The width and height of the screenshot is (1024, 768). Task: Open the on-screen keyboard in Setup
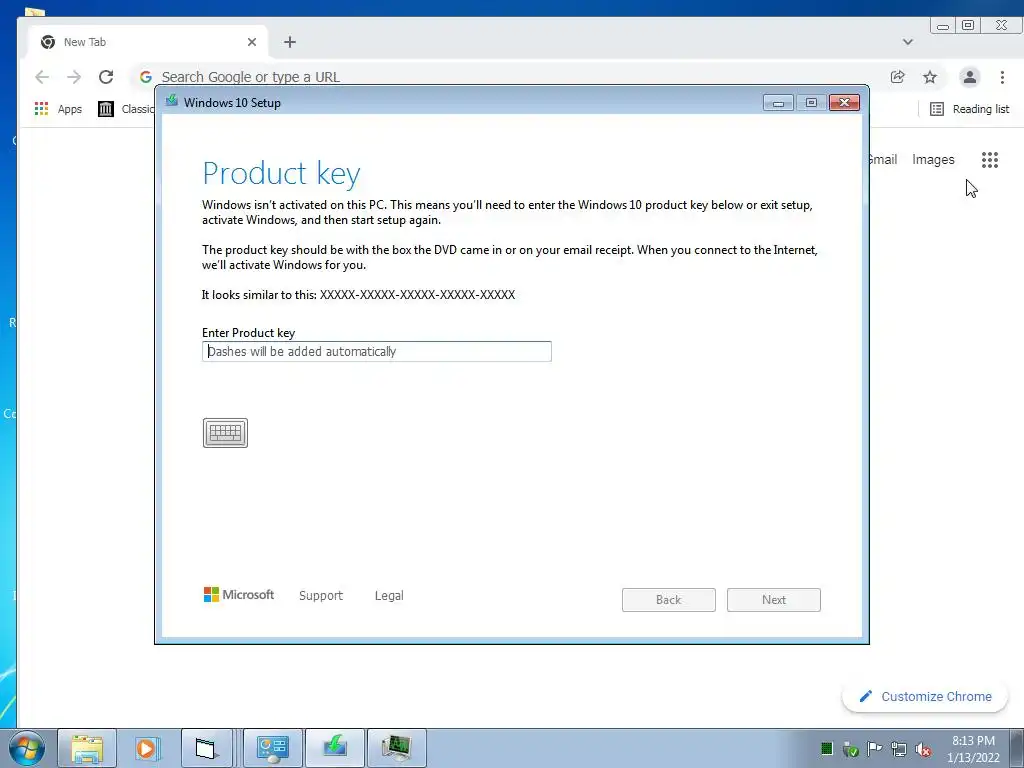point(225,433)
